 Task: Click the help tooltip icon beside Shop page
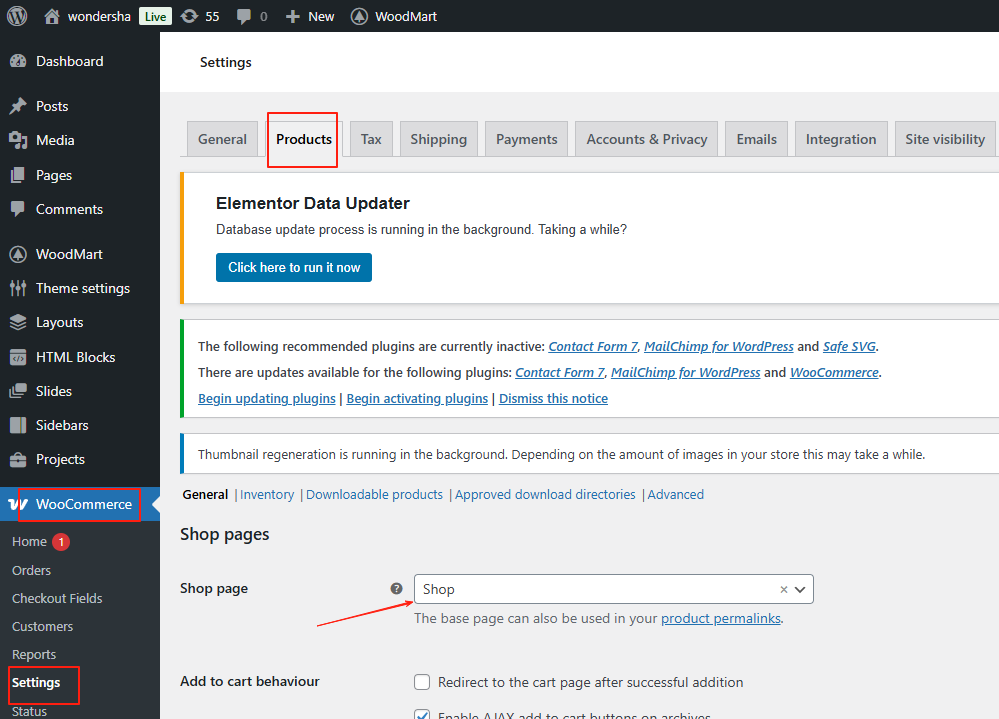[397, 589]
